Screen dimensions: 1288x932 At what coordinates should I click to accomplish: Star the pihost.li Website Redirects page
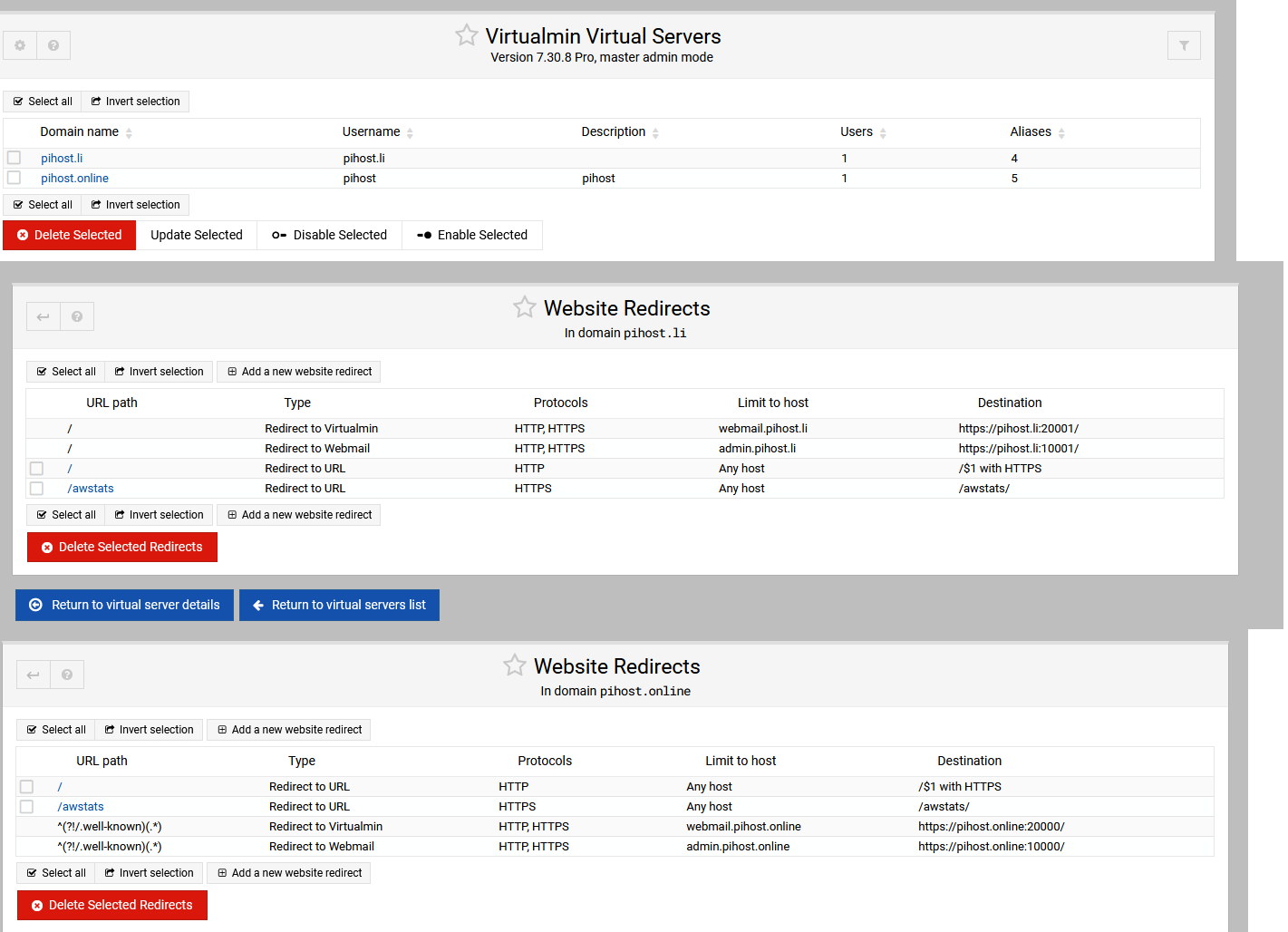[525, 307]
